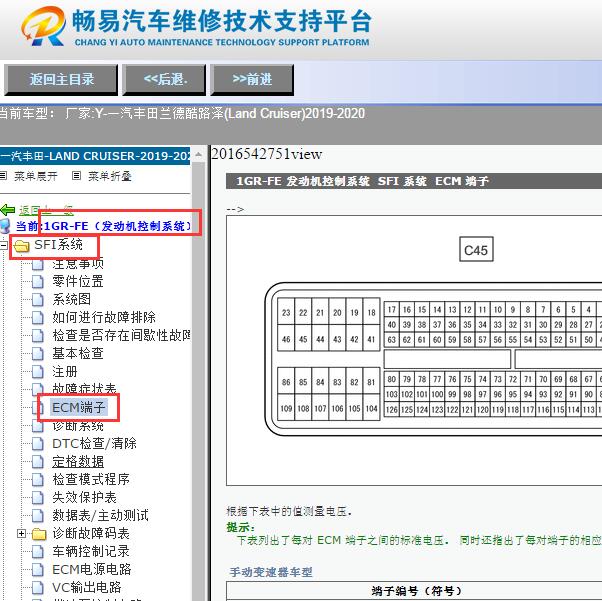Click the 基本检查 document icon

38,354
